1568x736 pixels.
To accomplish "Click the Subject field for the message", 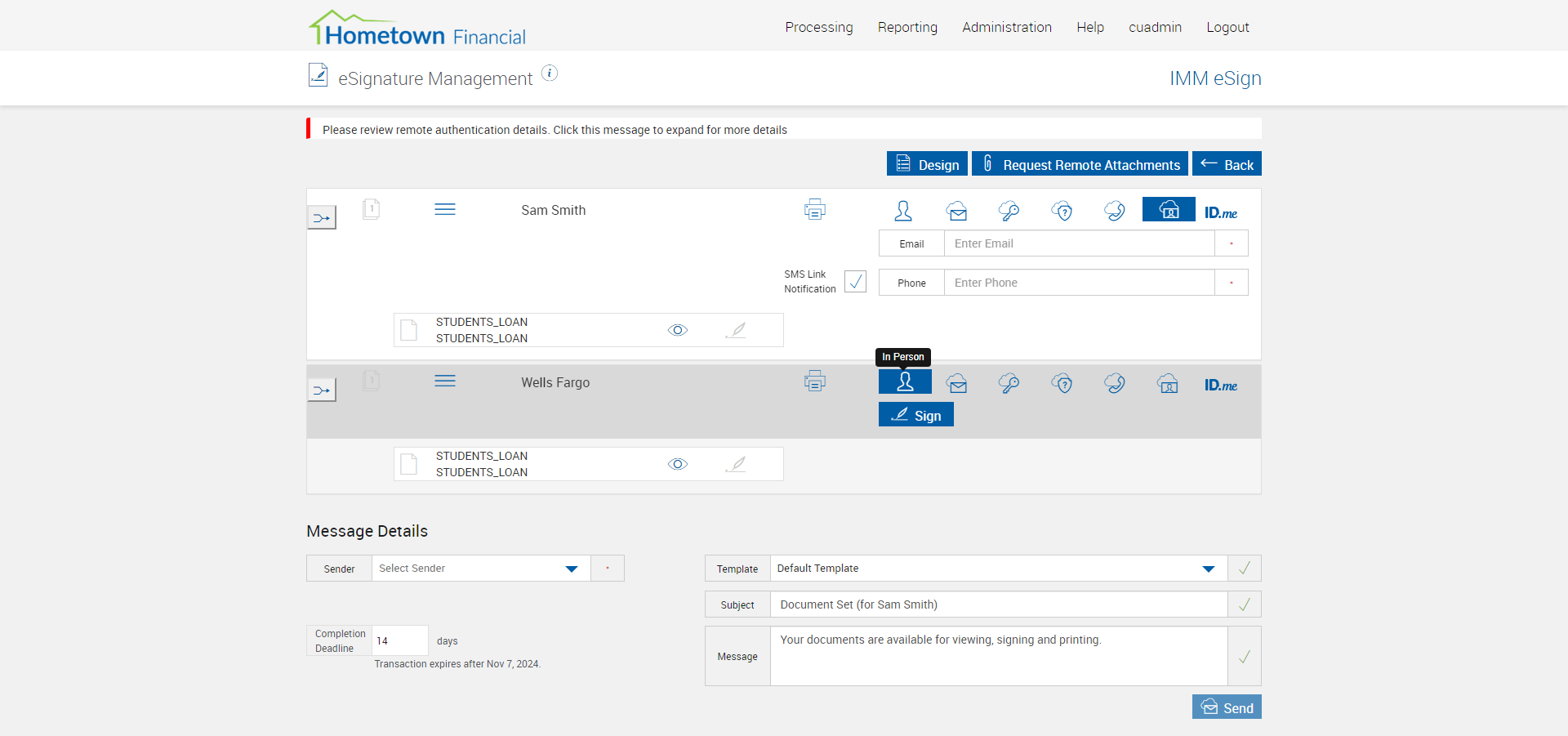I will click(x=999, y=604).
